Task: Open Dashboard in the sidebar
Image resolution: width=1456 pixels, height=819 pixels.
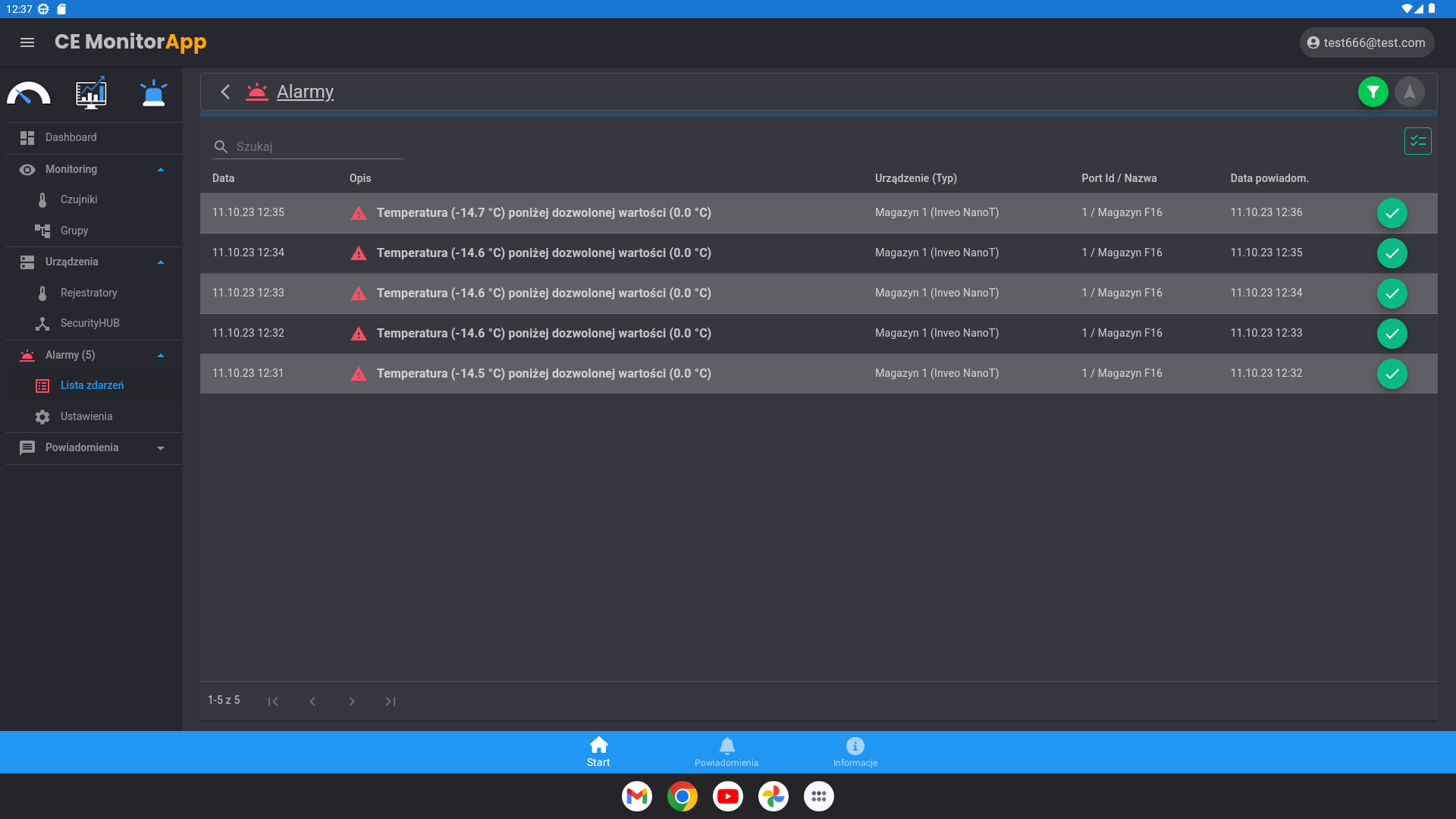Action: [x=94, y=137]
